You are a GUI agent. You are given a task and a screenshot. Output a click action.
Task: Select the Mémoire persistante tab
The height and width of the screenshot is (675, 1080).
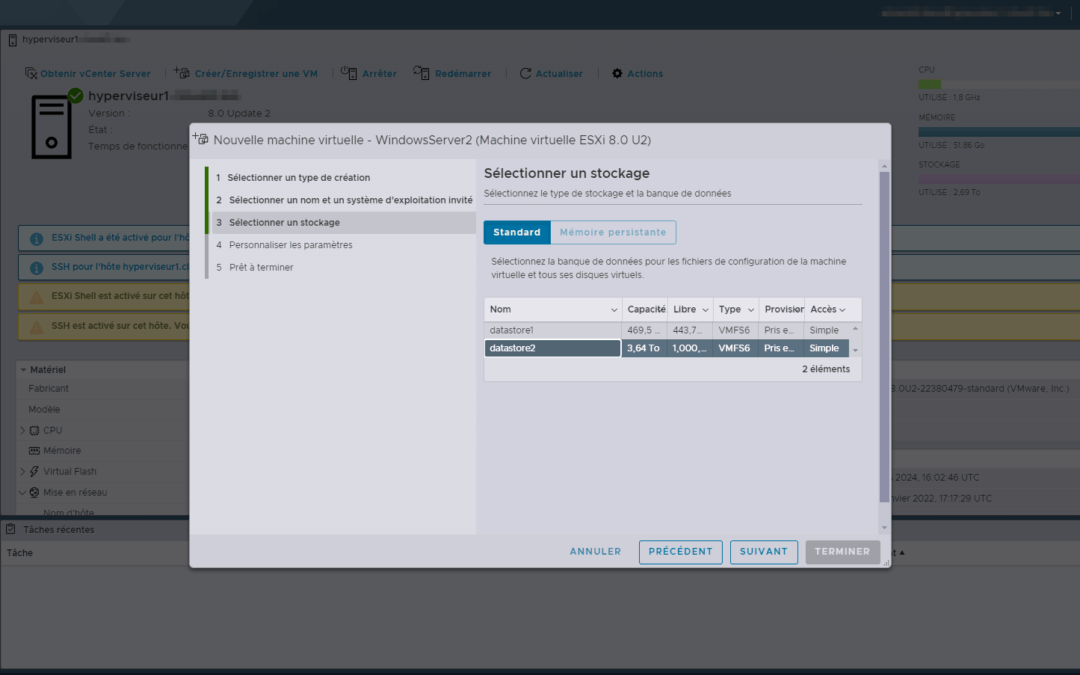(613, 232)
